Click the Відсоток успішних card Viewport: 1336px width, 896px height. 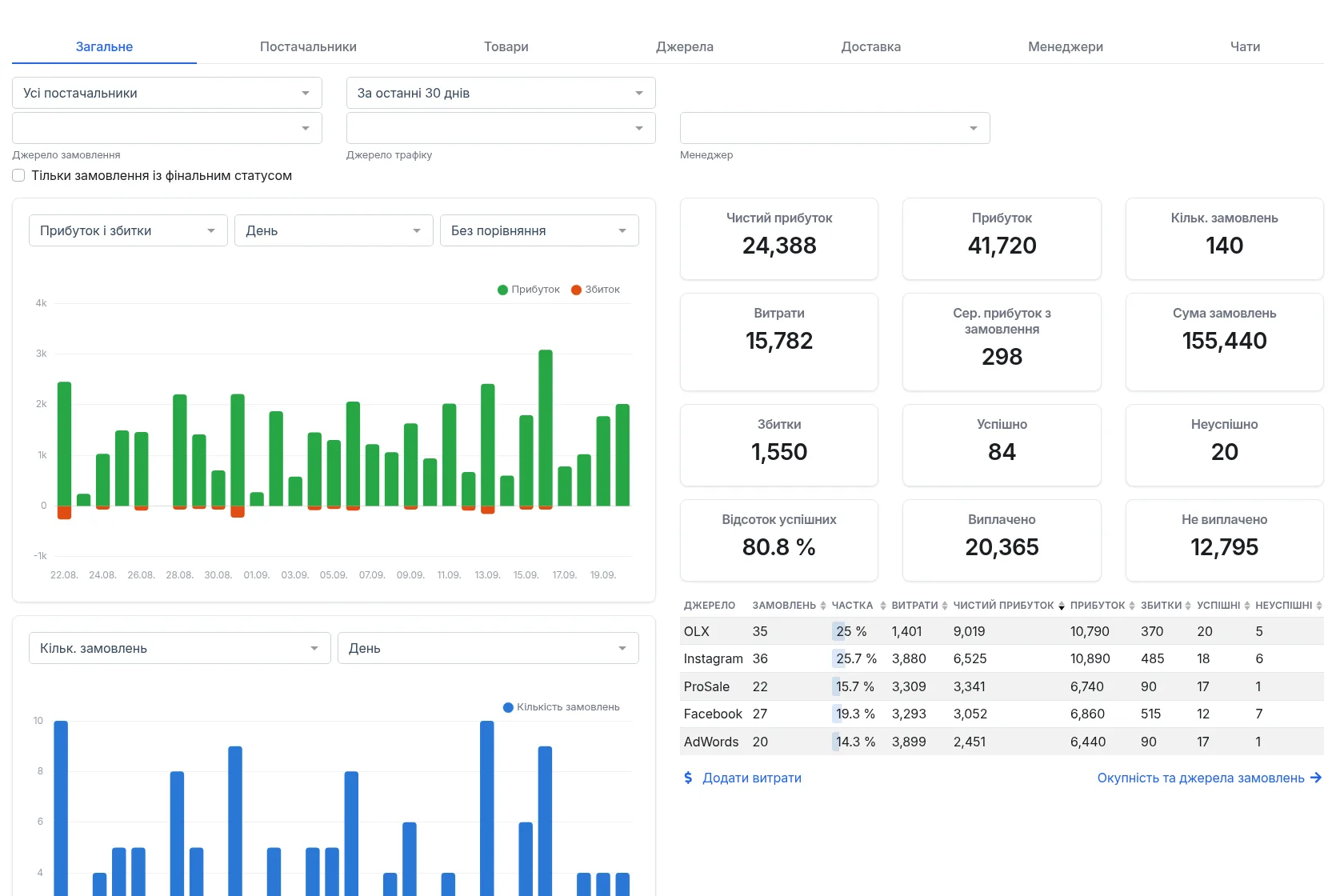point(779,540)
